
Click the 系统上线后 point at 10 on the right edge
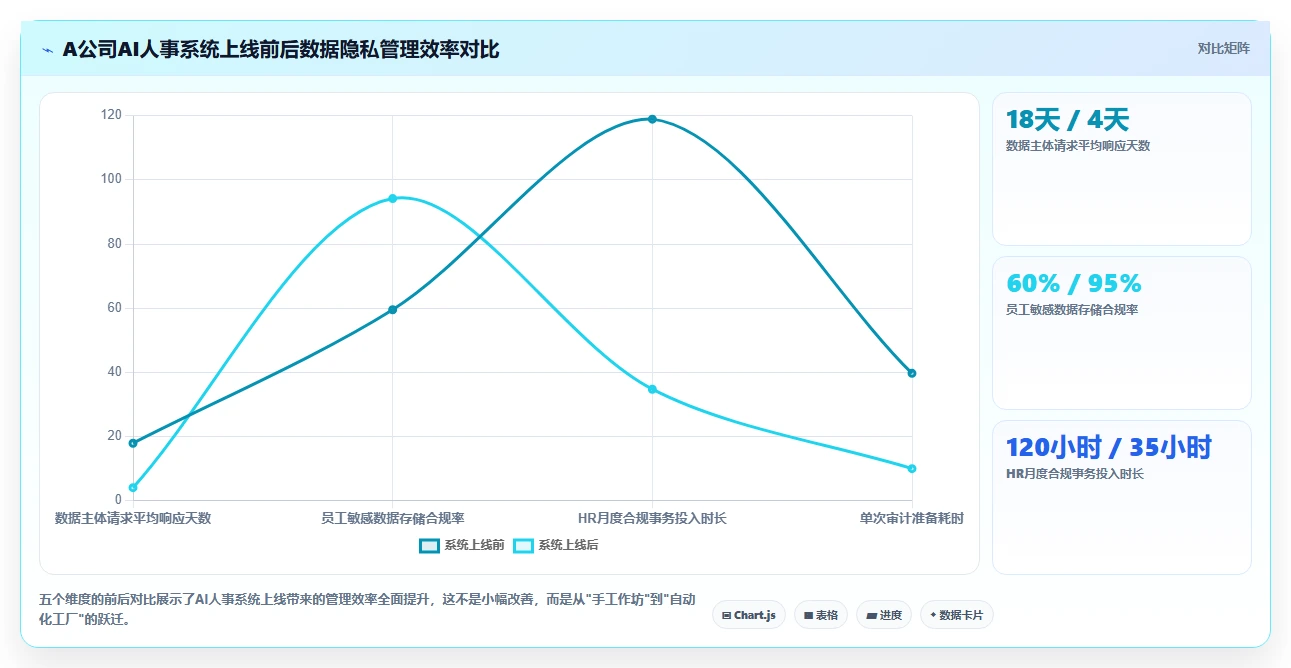(x=911, y=468)
